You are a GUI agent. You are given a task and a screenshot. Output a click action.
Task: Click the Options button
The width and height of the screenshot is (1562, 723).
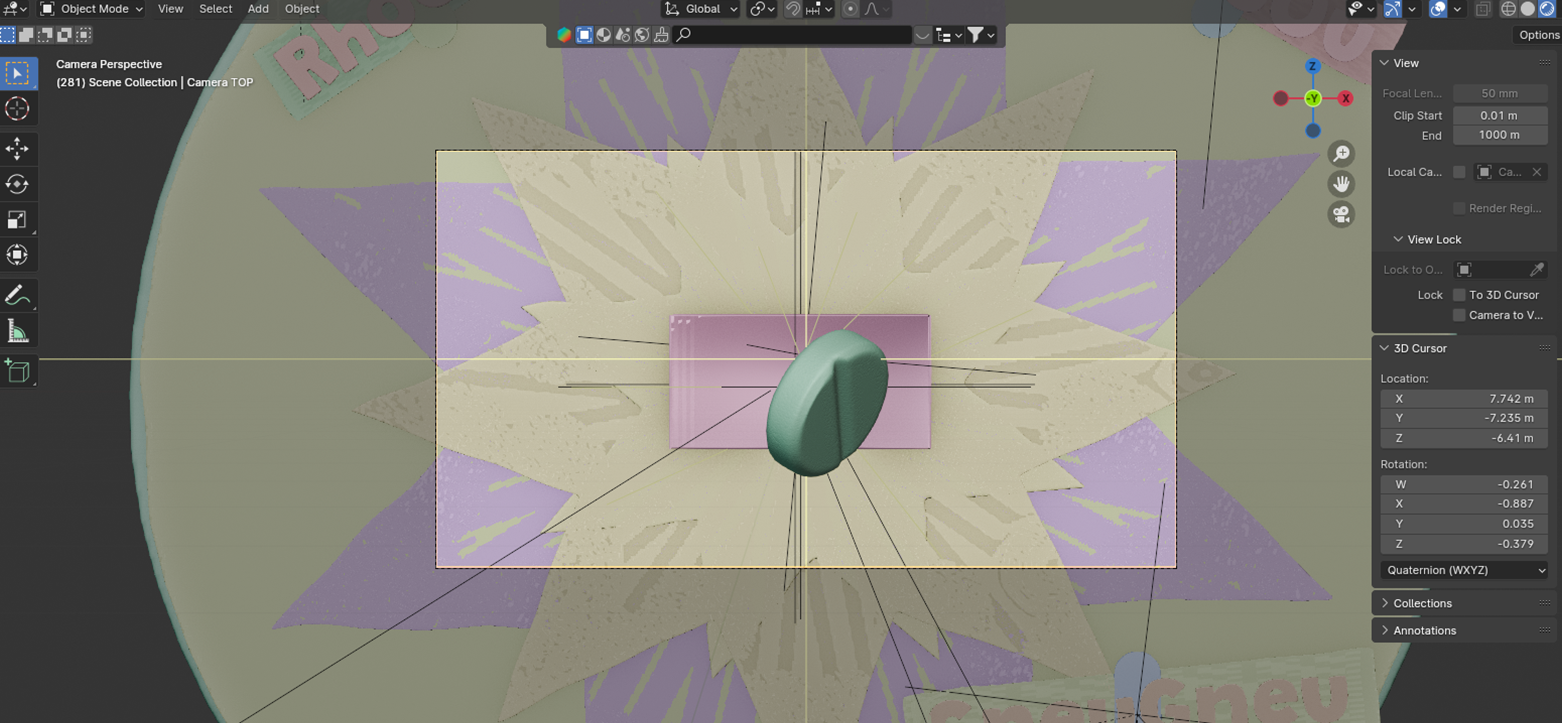point(1538,35)
